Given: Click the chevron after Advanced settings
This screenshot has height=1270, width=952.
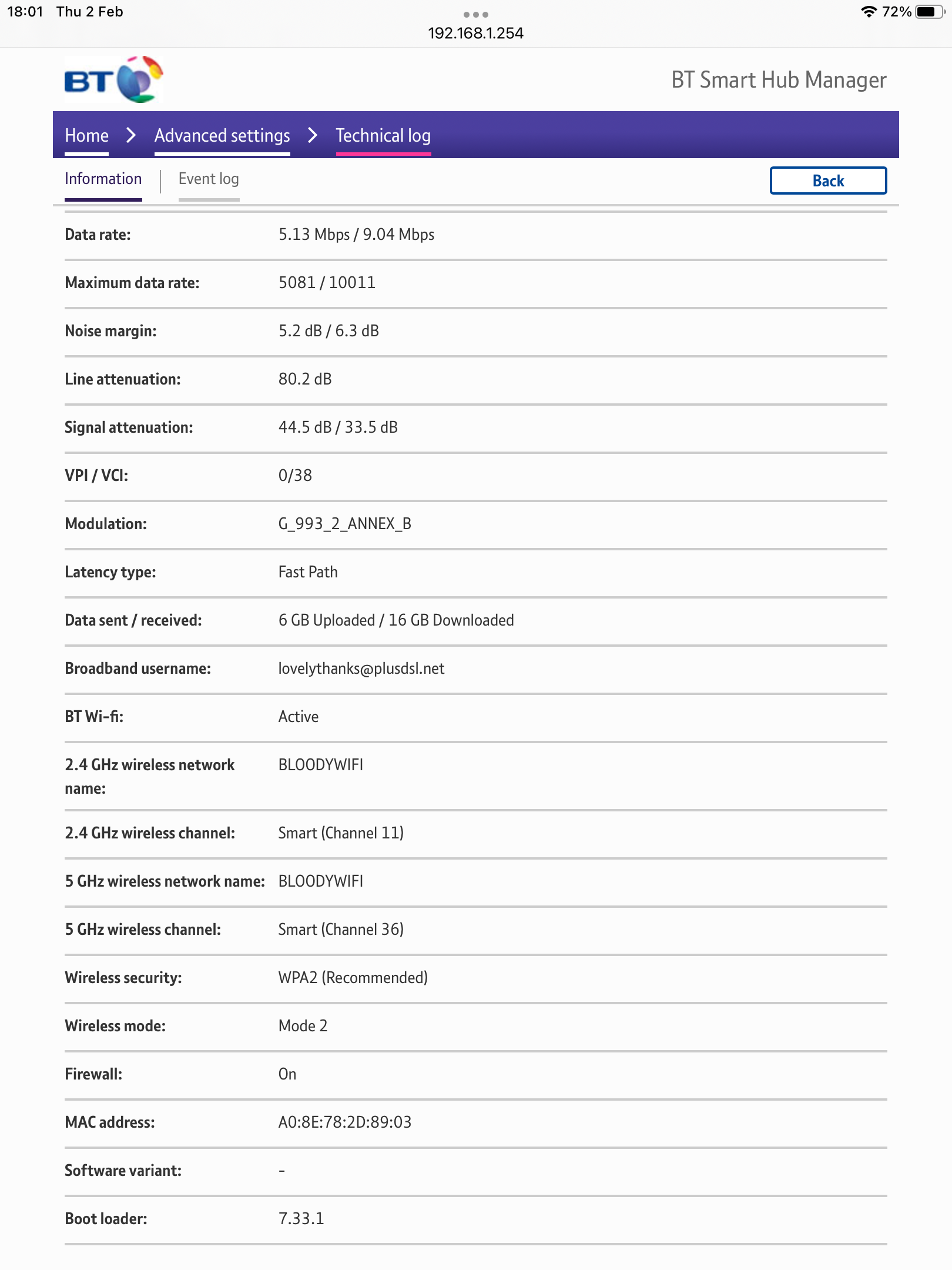Looking at the screenshot, I should click(x=313, y=135).
